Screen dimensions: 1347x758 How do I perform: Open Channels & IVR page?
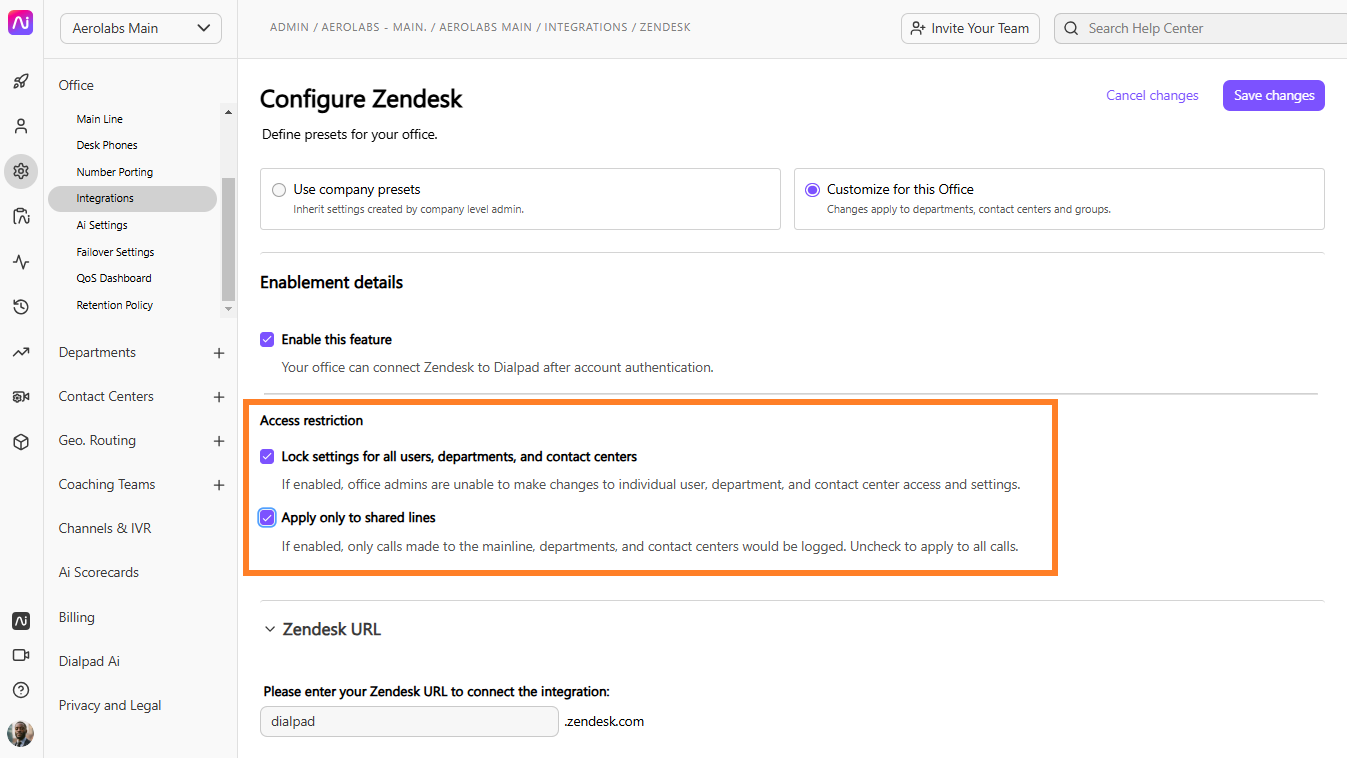105,528
